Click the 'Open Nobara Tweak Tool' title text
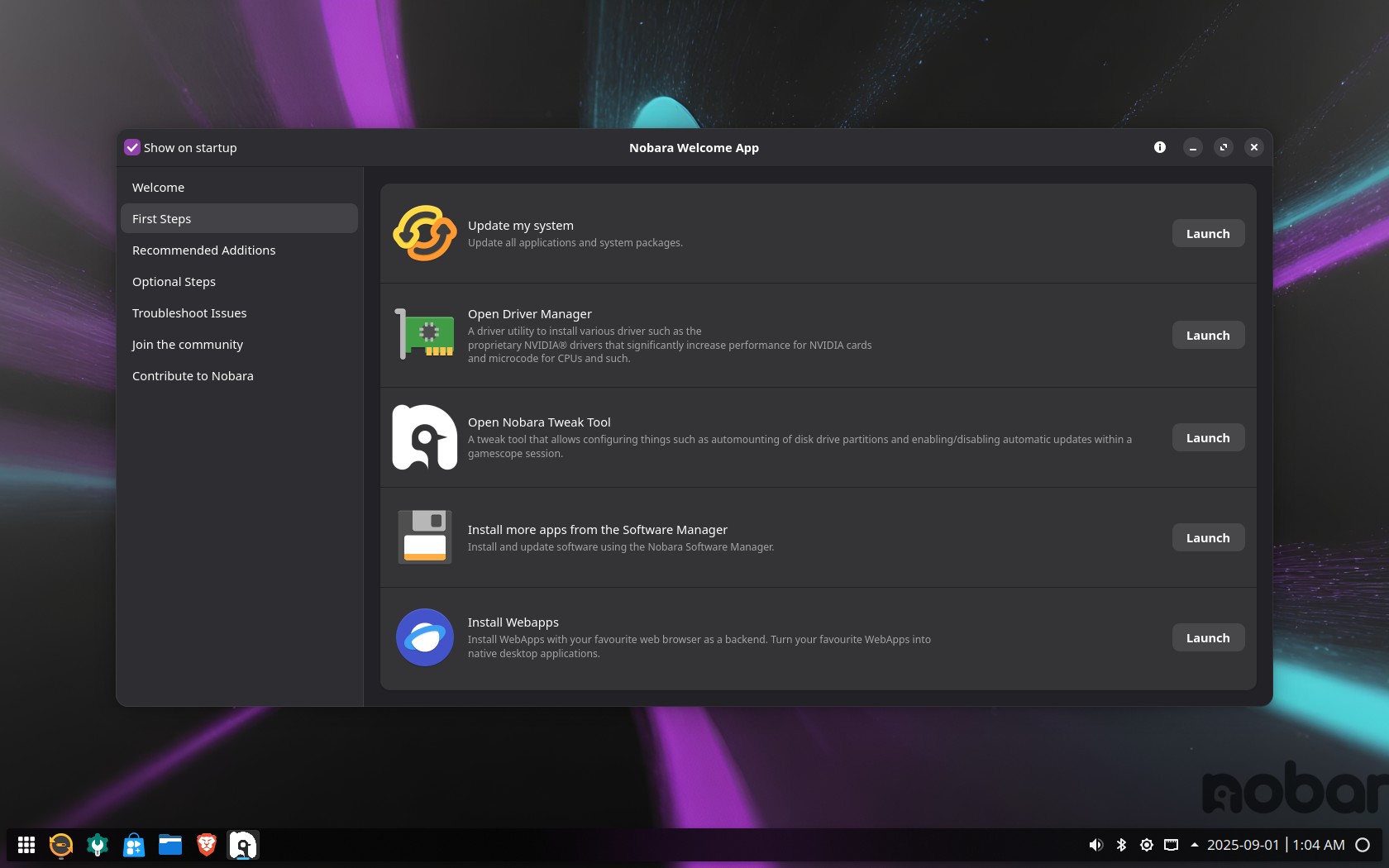The height and width of the screenshot is (868, 1389). click(539, 422)
